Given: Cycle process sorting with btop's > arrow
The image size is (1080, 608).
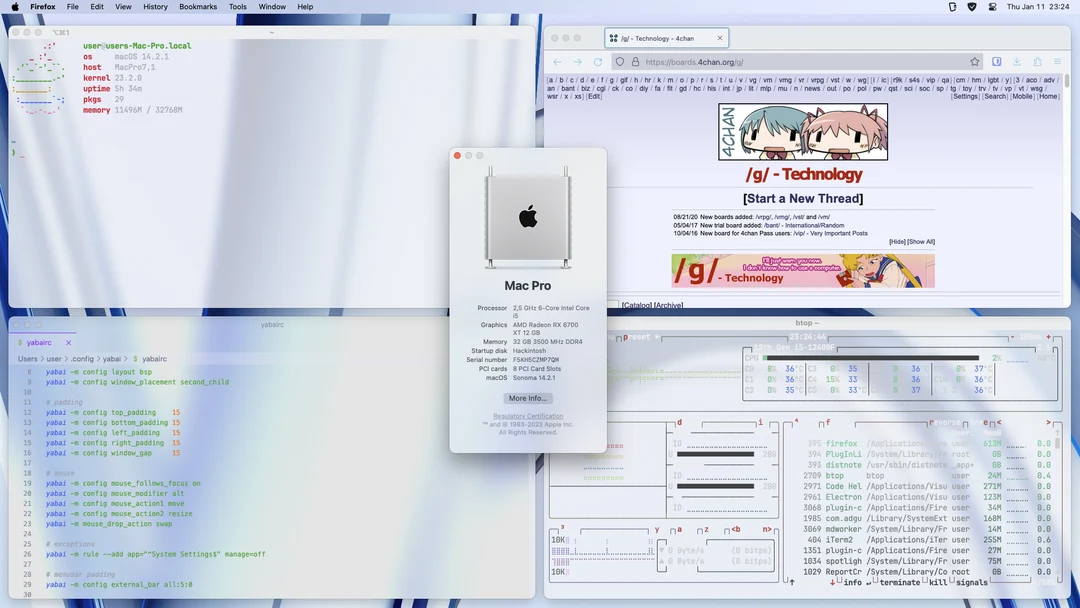Looking at the screenshot, I should [1048, 423].
